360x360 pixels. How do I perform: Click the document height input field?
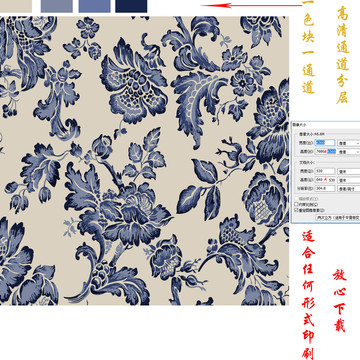pos(325,180)
